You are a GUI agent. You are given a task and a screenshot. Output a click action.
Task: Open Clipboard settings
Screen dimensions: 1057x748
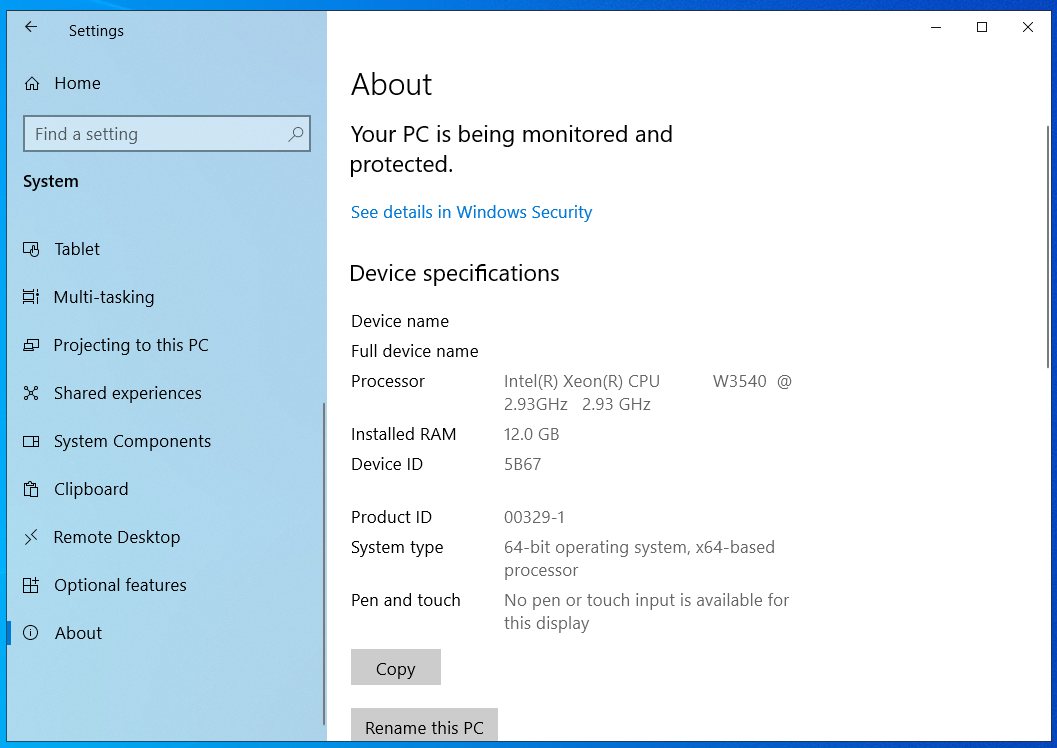tap(166, 489)
